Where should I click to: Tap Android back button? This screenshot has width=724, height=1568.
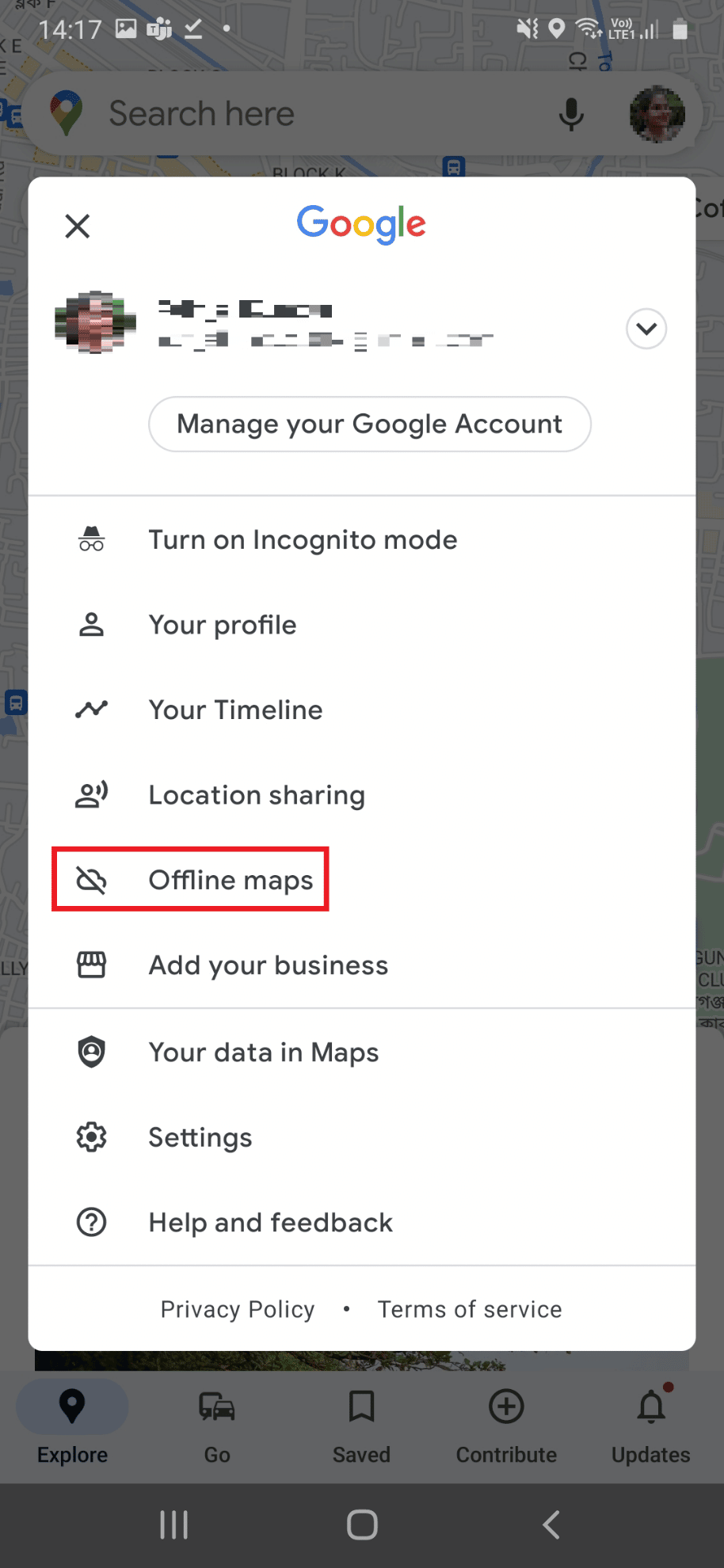coord(551,1524)
